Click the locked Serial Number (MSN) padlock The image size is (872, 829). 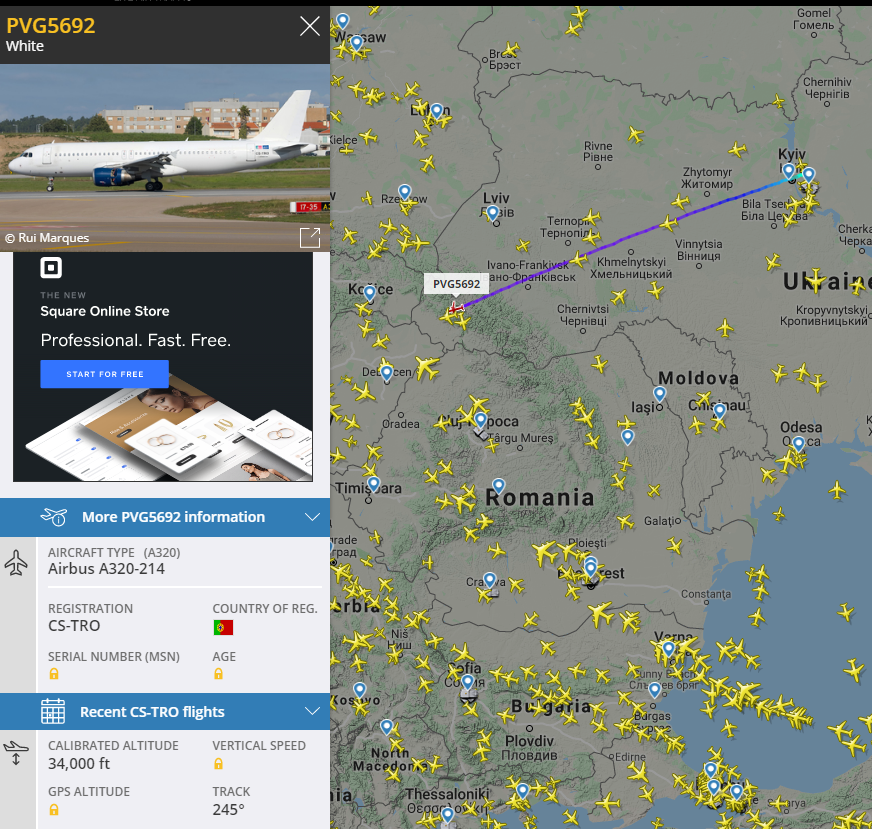click(54, 674)
